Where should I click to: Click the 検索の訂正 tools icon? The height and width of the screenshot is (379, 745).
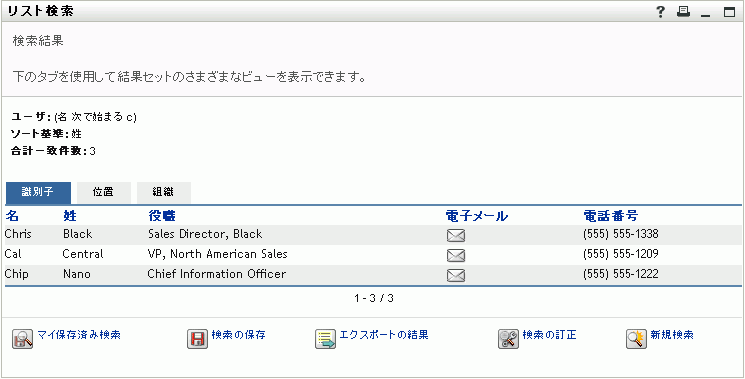(x=508, y=339)
